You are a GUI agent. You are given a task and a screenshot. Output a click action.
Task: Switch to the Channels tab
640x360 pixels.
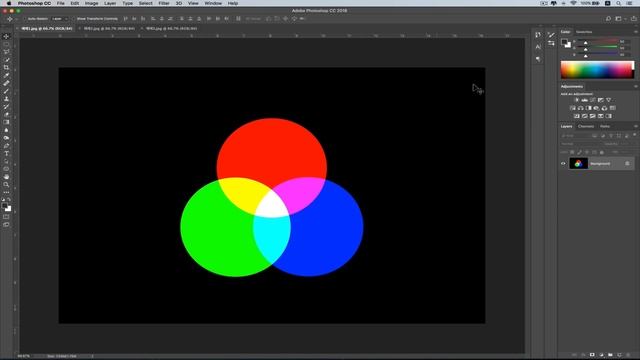tap(586, 127)
